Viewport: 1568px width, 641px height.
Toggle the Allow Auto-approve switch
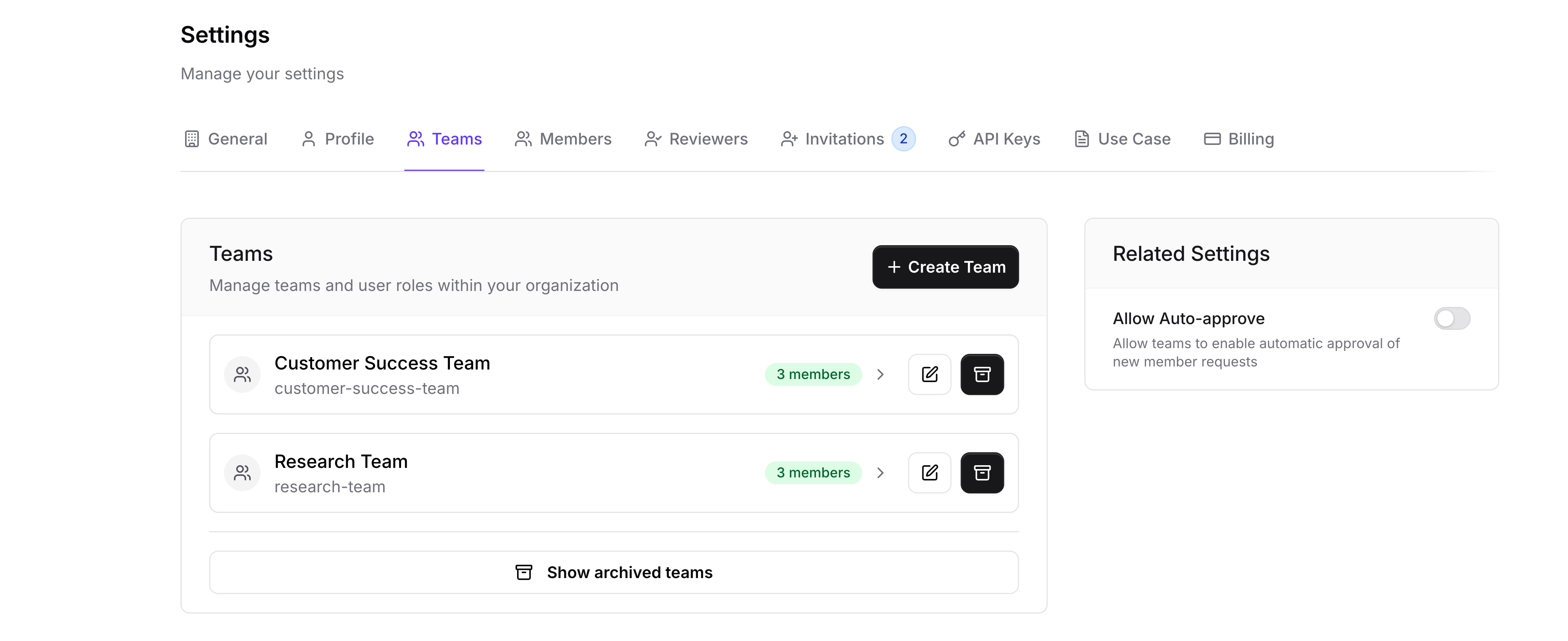click(1452, 318)
